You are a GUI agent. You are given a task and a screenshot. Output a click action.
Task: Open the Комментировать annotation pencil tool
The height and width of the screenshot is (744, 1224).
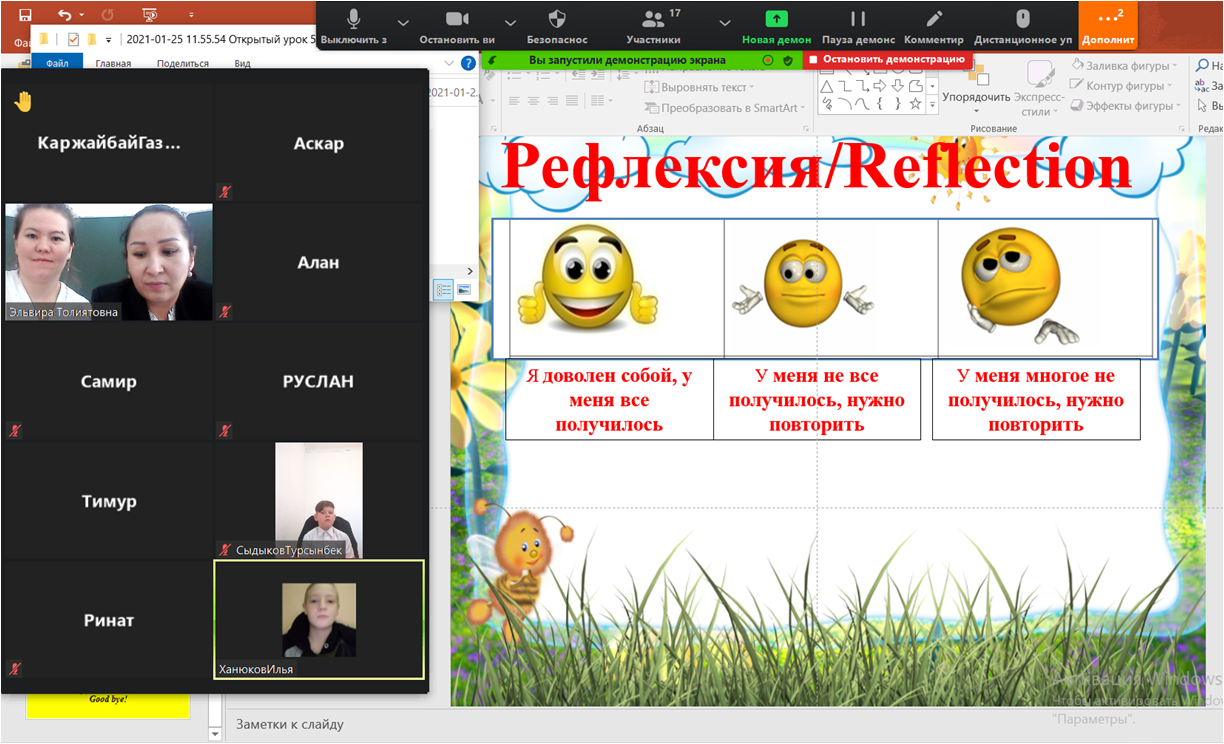point(933,24)
